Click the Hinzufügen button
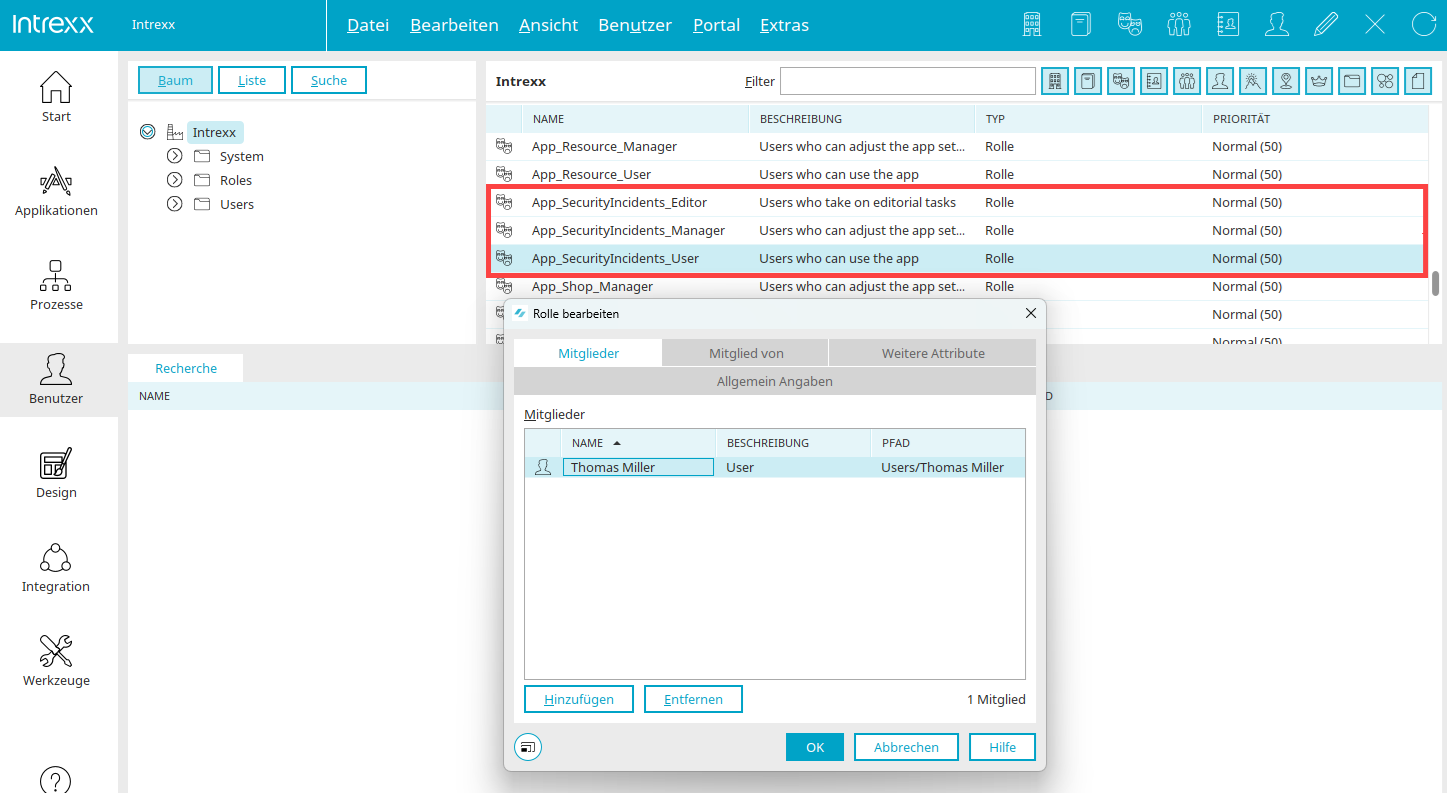 pos(579,699)
